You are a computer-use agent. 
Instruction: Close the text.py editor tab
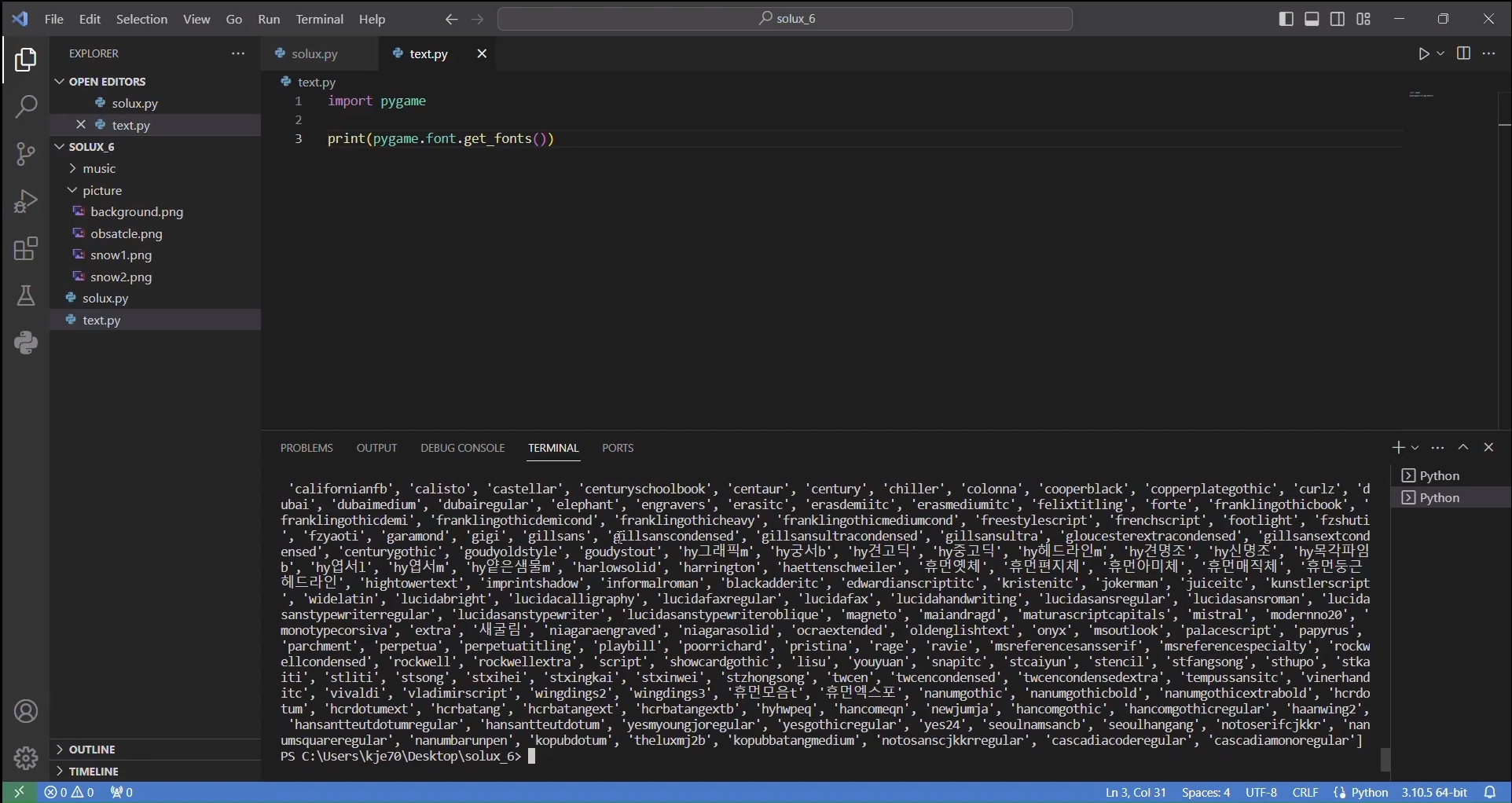point(482,53)
